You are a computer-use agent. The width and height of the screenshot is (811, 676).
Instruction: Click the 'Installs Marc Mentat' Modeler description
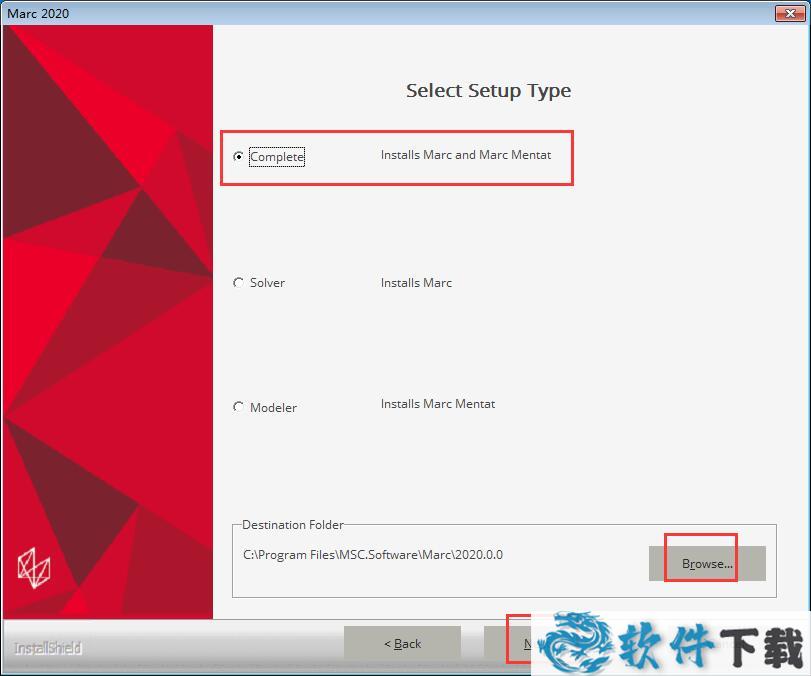(x=438, y=404)
